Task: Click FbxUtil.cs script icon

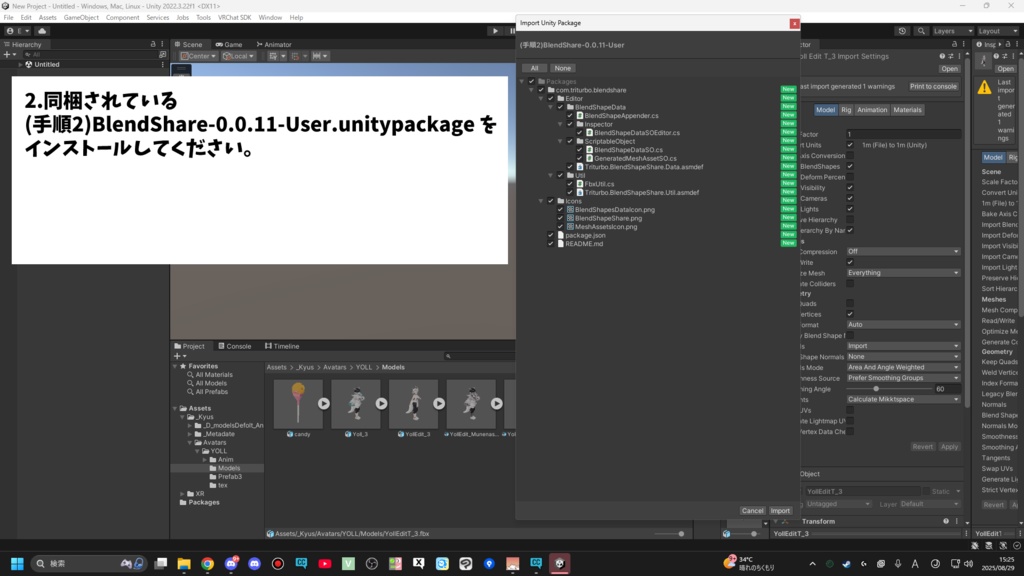Action: (x=579, y=184)
